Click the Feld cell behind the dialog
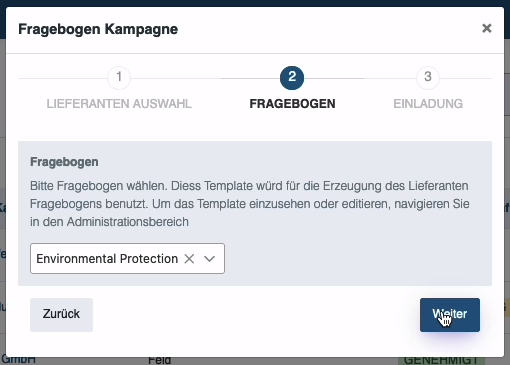This screenshot has width=510, height=365. 160,361
